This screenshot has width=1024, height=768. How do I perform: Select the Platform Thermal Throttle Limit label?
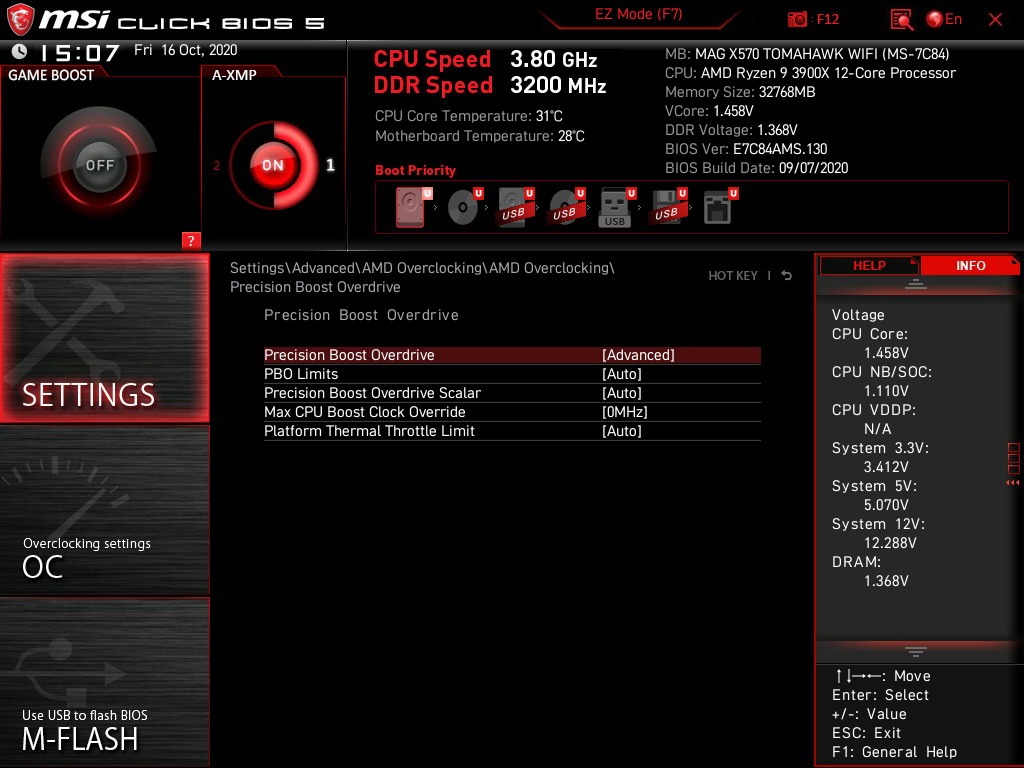tap(369, 431)
